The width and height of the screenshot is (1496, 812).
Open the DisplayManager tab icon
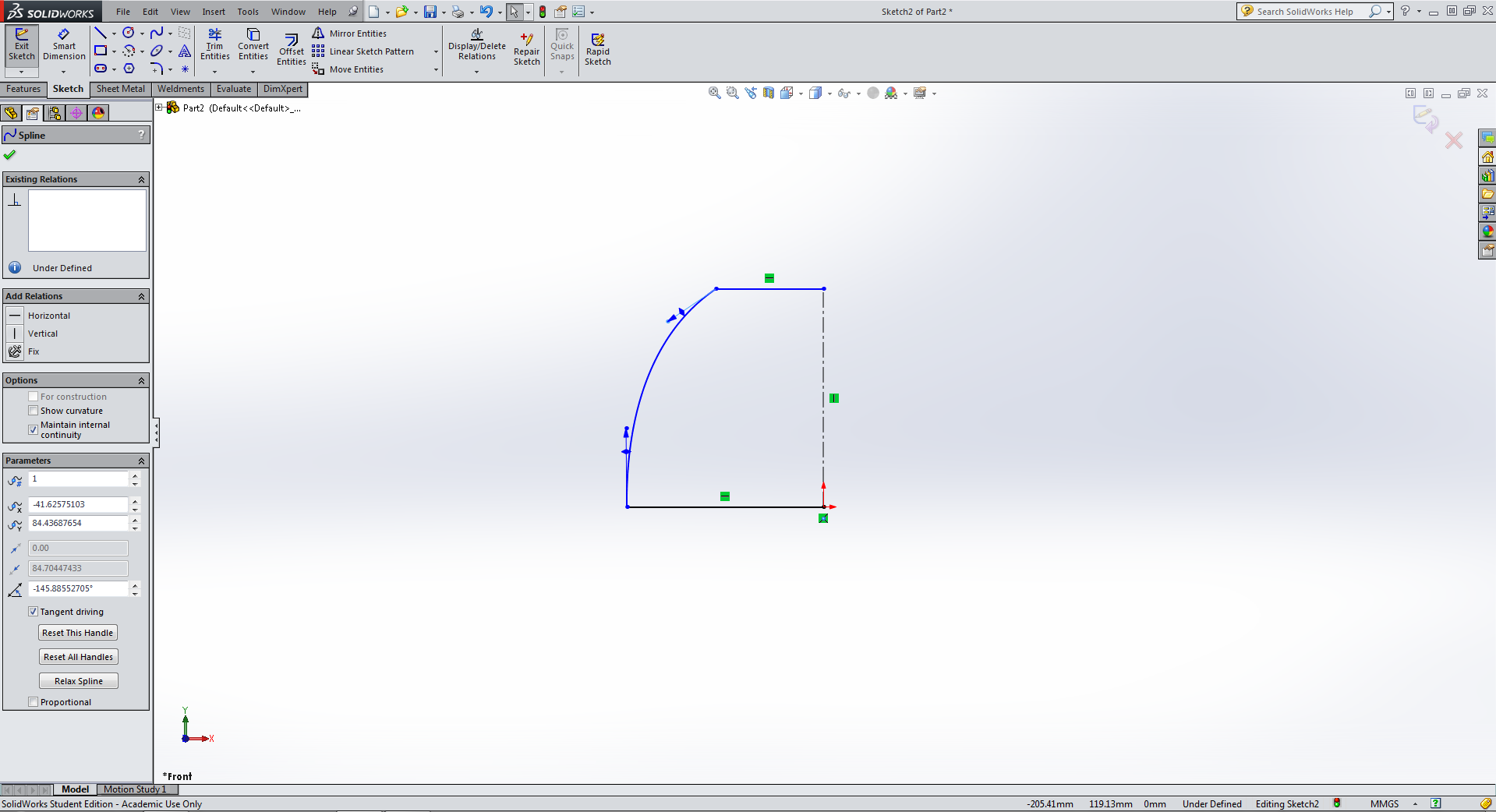coord(98,113)
